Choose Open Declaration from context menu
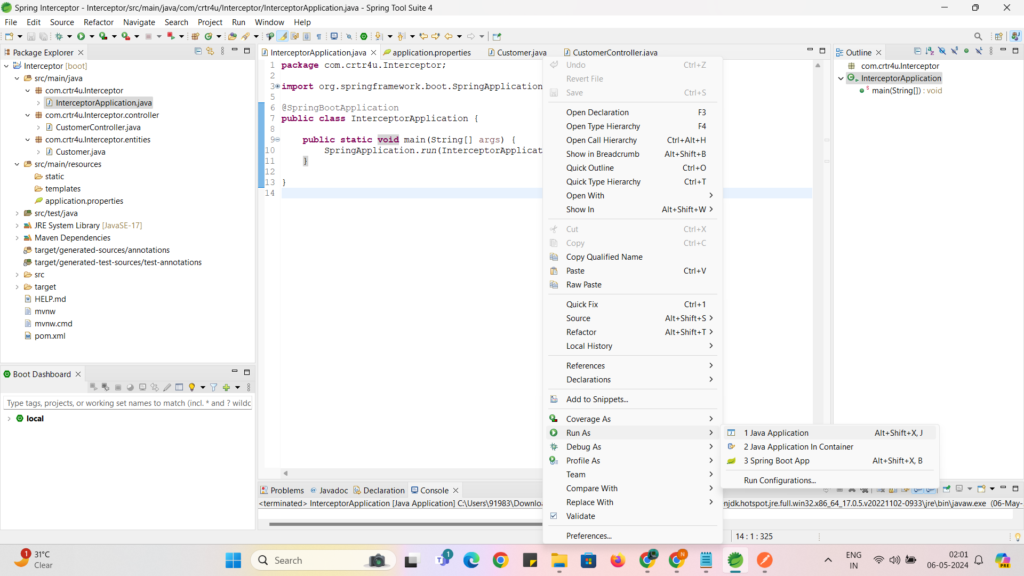Viewport: 1024px width, 576px height. tap(632, 112)
